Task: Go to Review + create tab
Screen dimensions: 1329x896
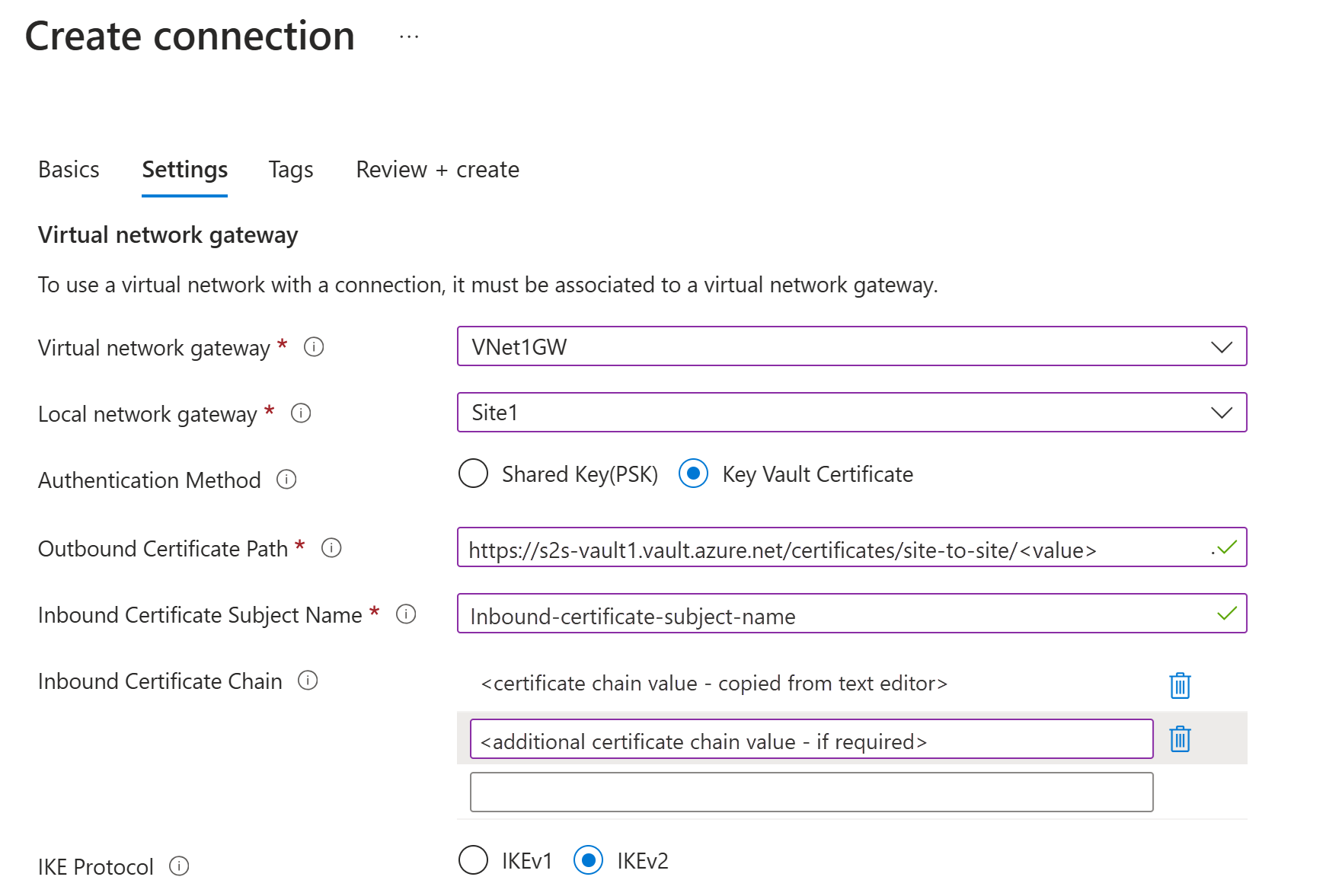Action: [x=437, y=170]
